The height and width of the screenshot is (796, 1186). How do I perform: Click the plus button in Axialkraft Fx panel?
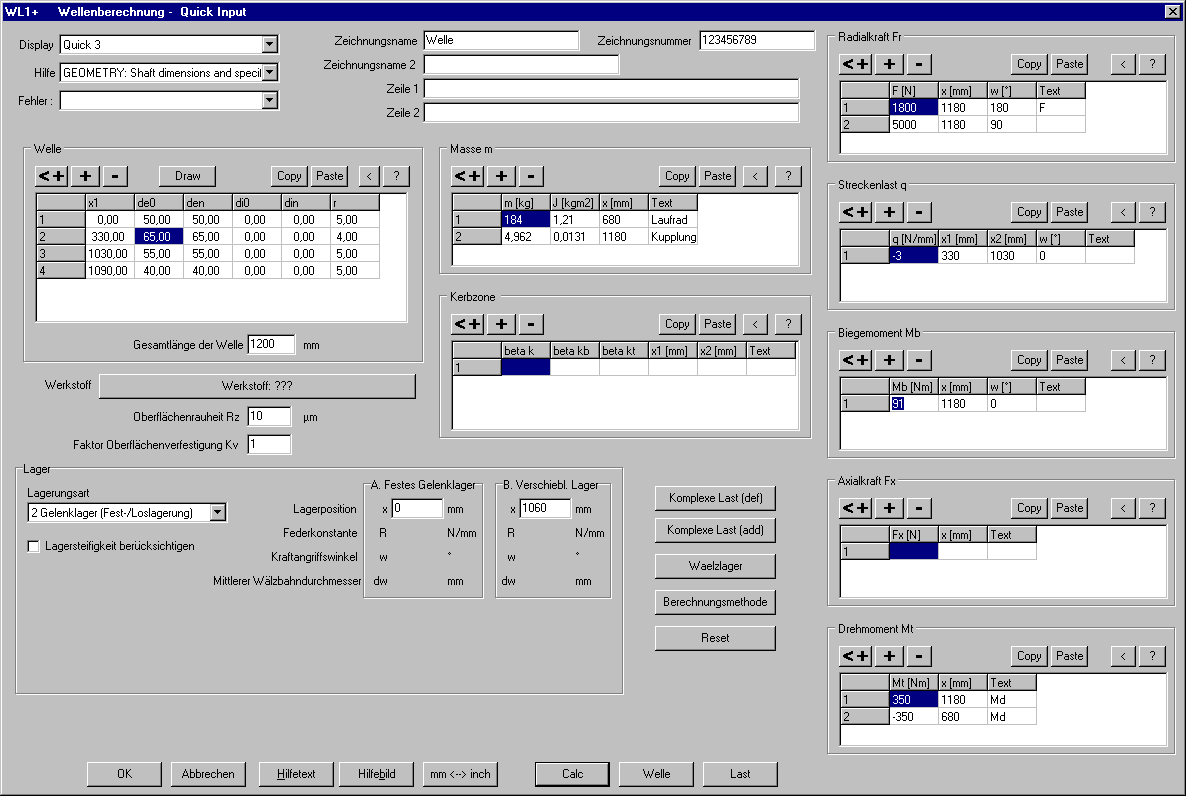(x=889, y=508)
